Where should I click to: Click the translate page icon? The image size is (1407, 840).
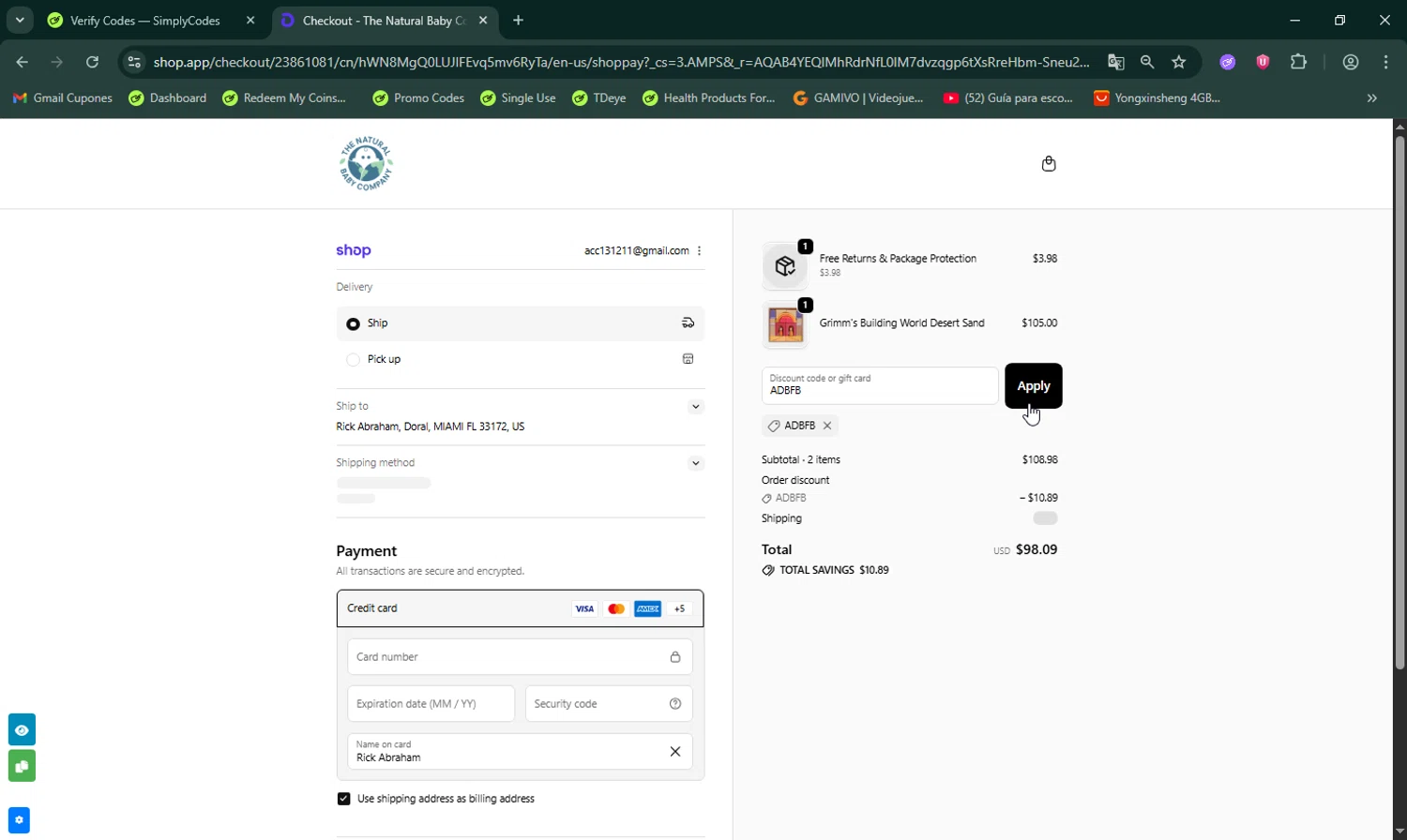(1115, 62)
